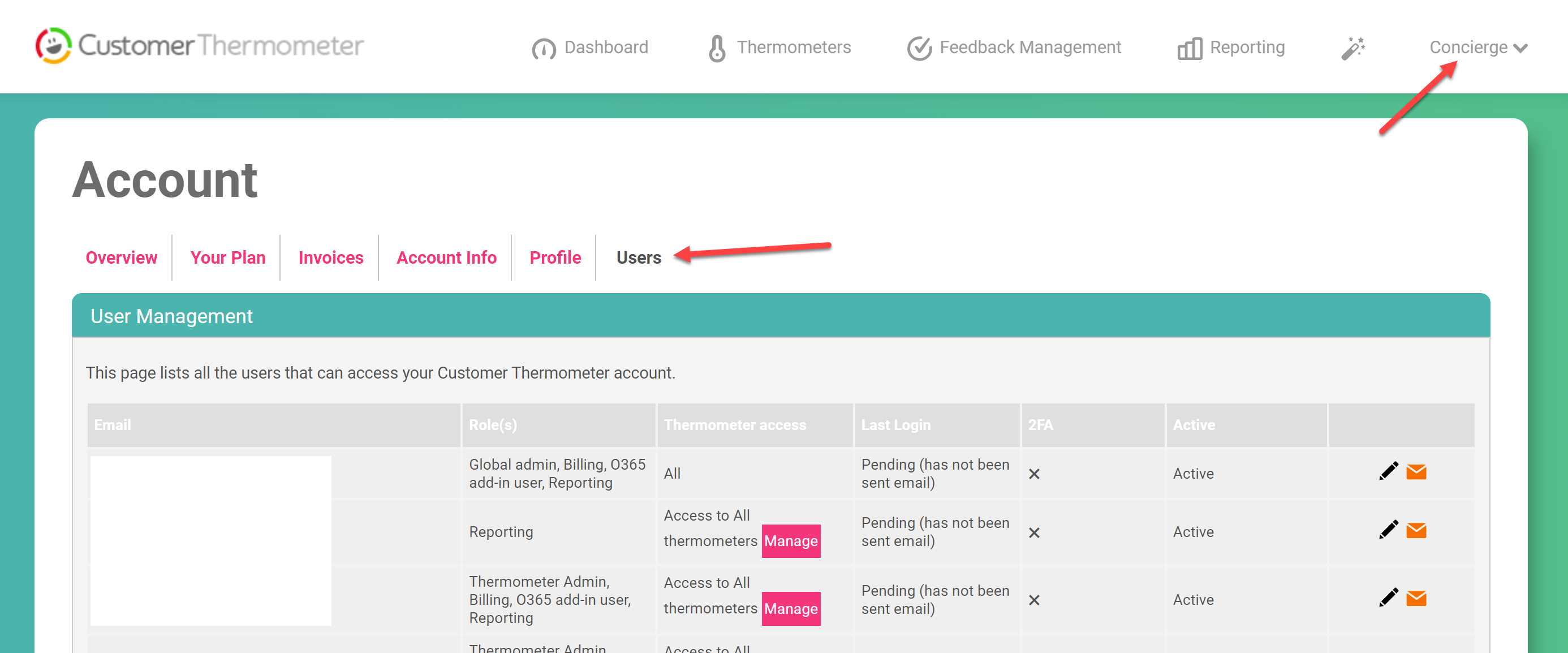Edit the Reporting-only user with pencil icon
The width and height of the screenshot is (1568, 653).
click(x=1389, y=530)
